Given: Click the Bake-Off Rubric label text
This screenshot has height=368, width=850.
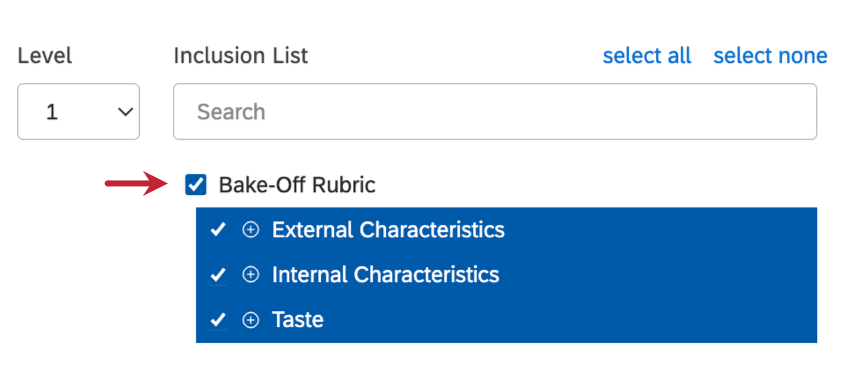Looking at the screenshot, I should 297,185.
